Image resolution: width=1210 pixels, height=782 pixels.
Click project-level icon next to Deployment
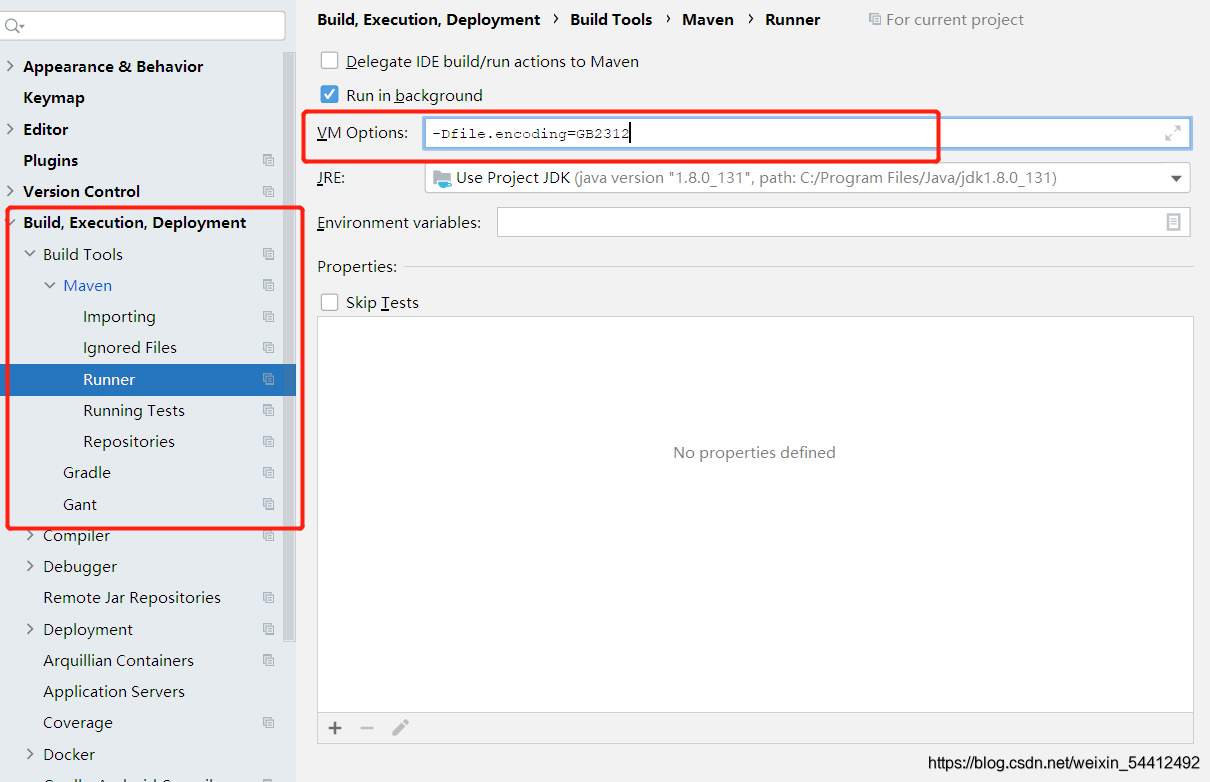[268, 629]
